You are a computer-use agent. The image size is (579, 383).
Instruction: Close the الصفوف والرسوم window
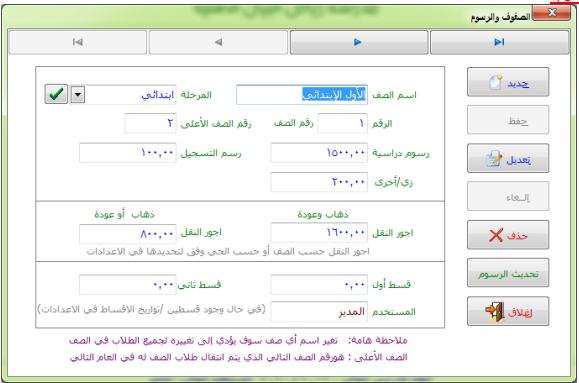click(x=551, y=13)
